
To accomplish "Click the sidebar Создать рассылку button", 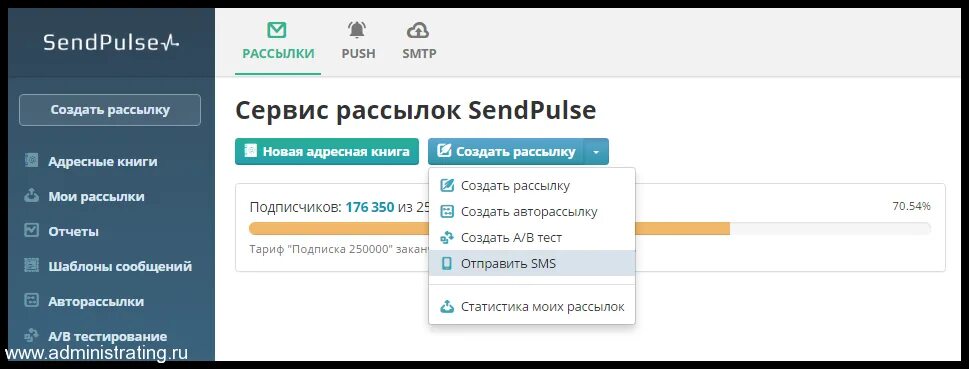I will pos(110,110).
